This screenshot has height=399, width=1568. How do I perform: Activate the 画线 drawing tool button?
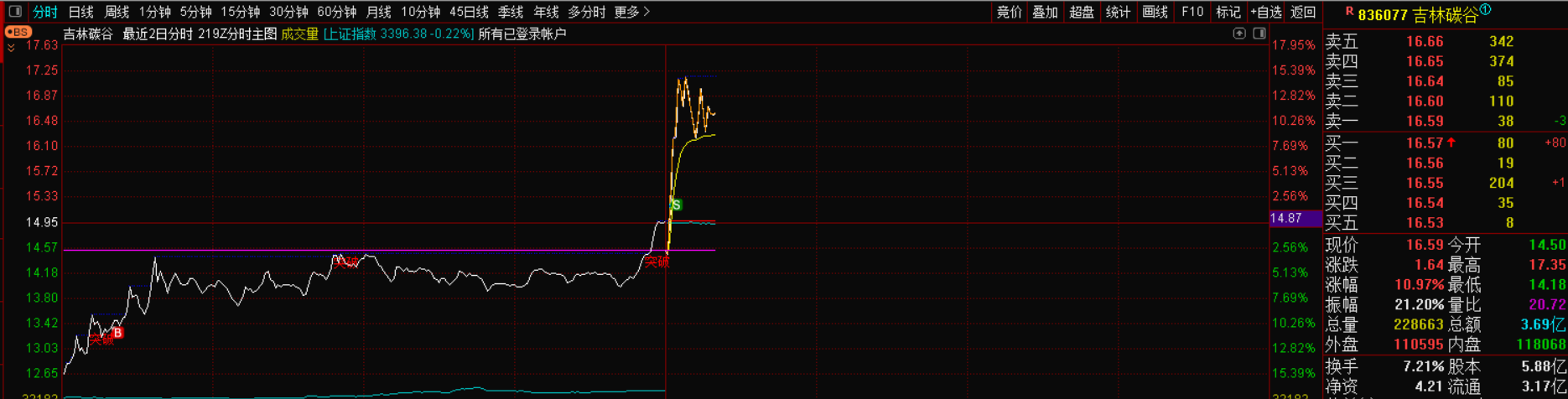[x=1155, y=12]
